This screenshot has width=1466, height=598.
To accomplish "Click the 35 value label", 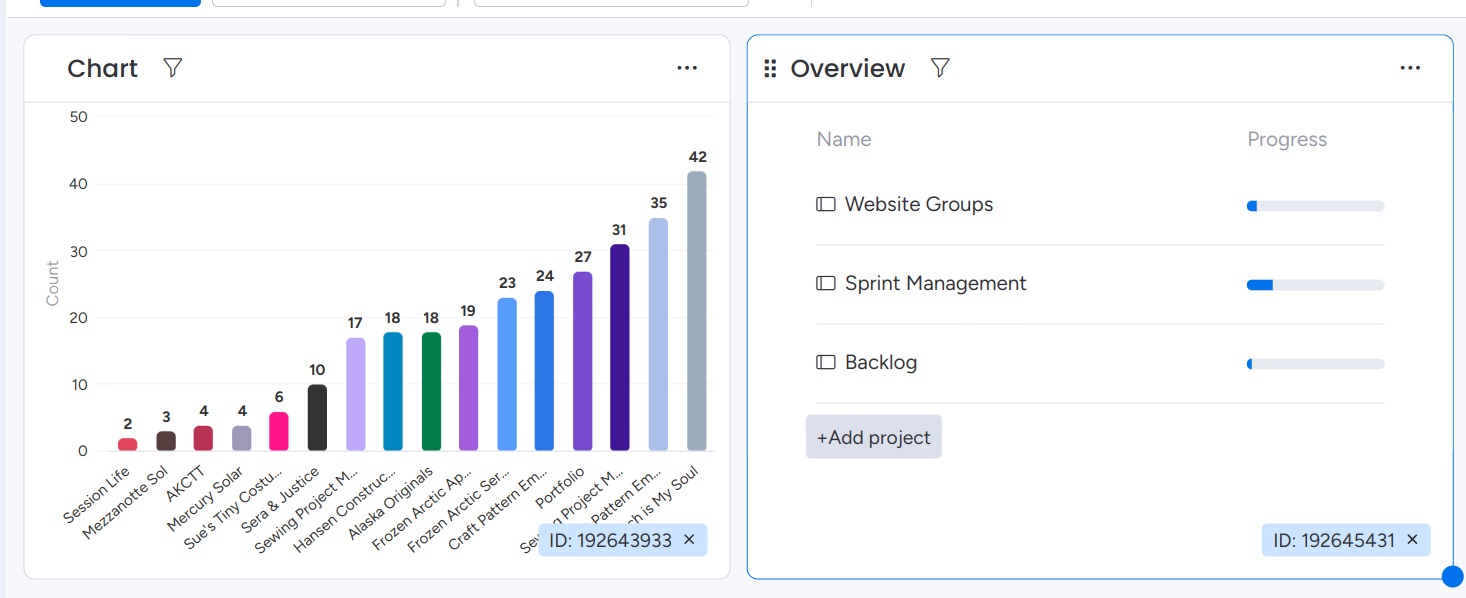I will tap(658, 203).
